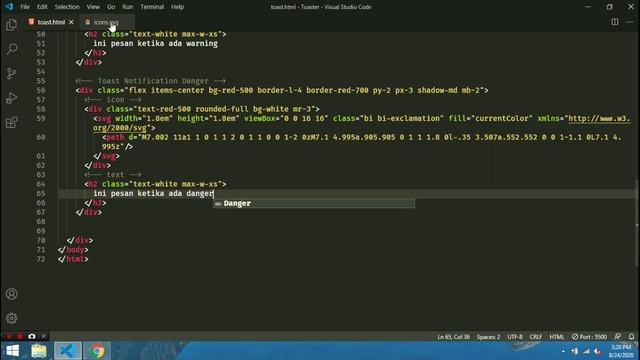Open the Source Control view

11,73
